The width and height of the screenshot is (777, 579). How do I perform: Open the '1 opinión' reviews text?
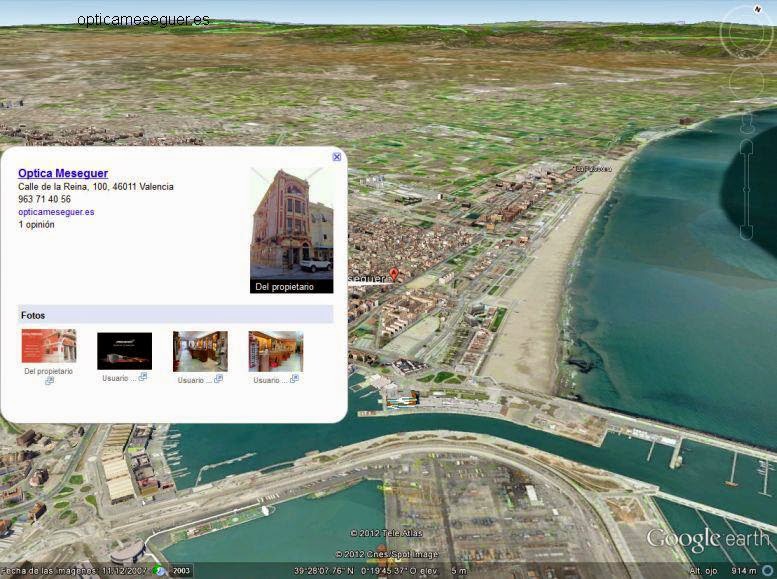point(36,225)
